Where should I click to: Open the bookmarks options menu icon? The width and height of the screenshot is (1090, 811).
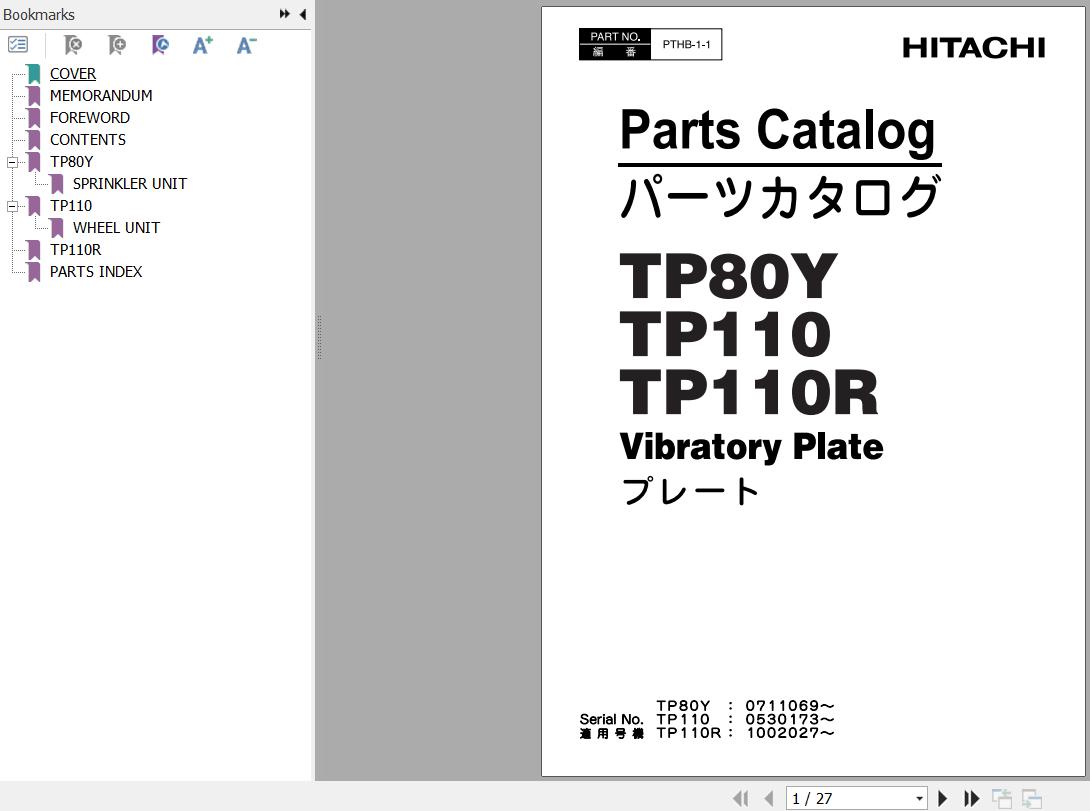click(18, 45)
